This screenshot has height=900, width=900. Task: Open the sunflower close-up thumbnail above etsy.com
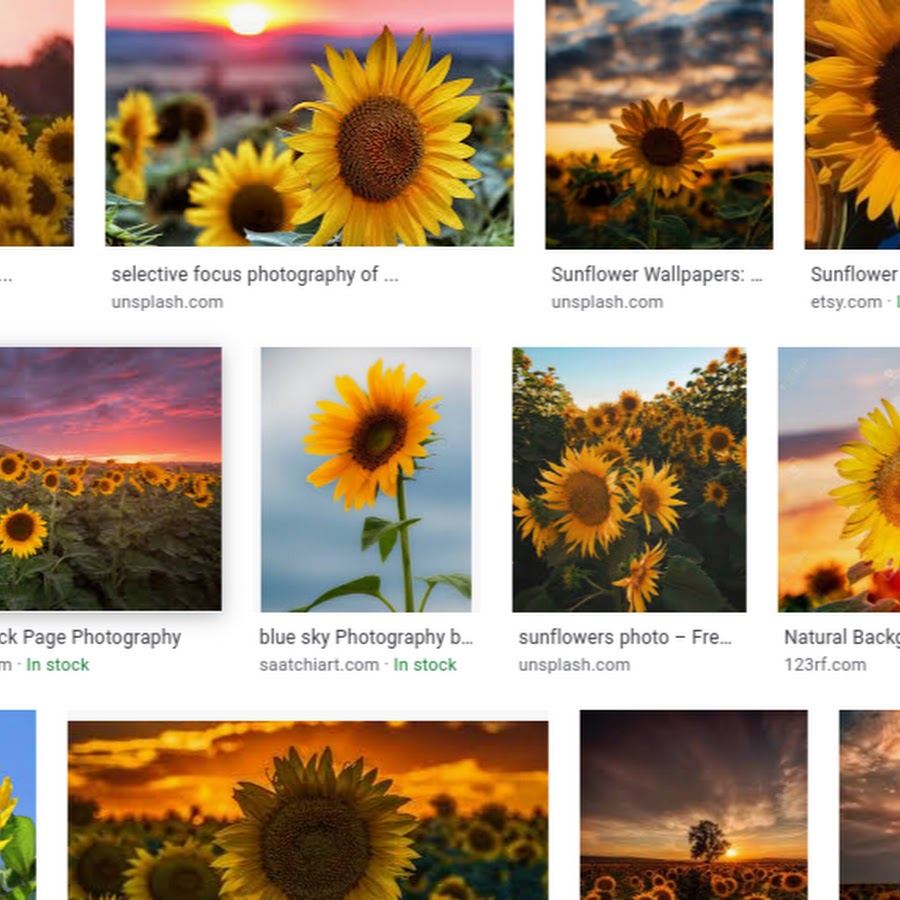[x=852, y=124]
